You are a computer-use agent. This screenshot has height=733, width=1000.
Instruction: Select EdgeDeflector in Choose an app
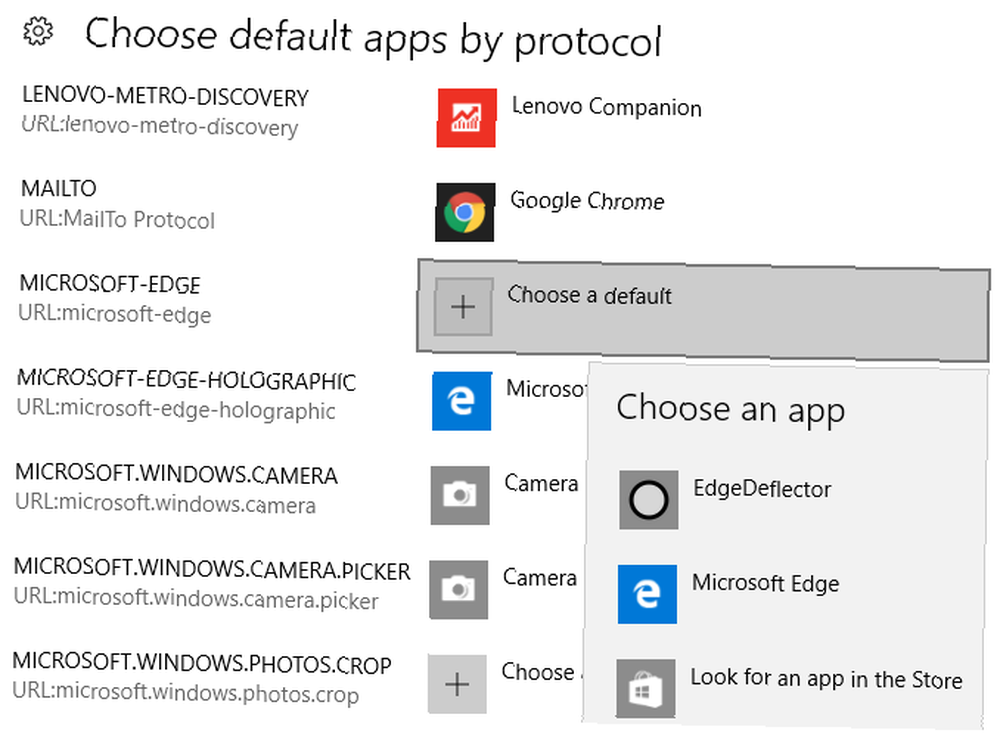click(x=762, y=489)
